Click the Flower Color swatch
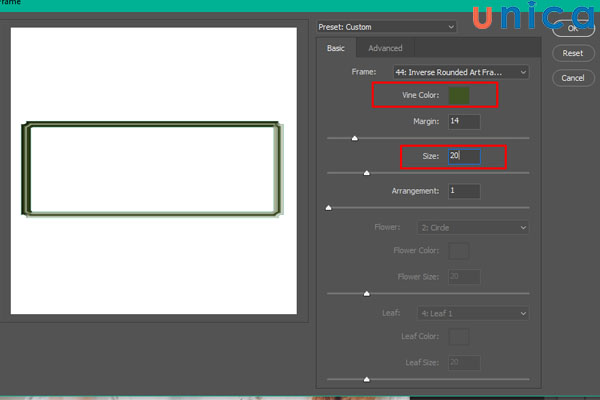 458,250
